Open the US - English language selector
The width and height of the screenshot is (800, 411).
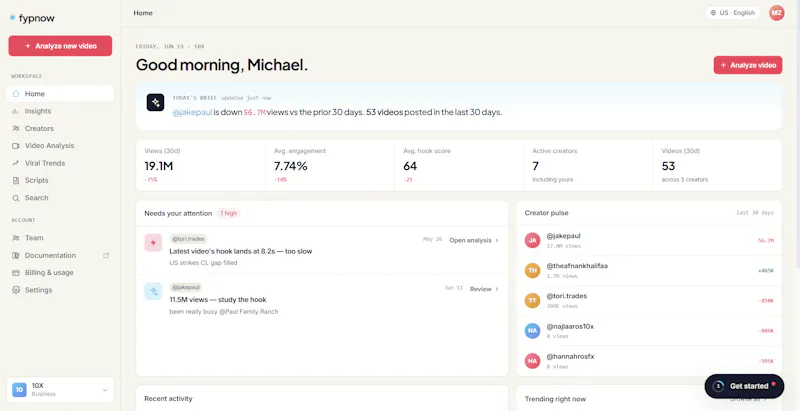[x=733, y=13]
